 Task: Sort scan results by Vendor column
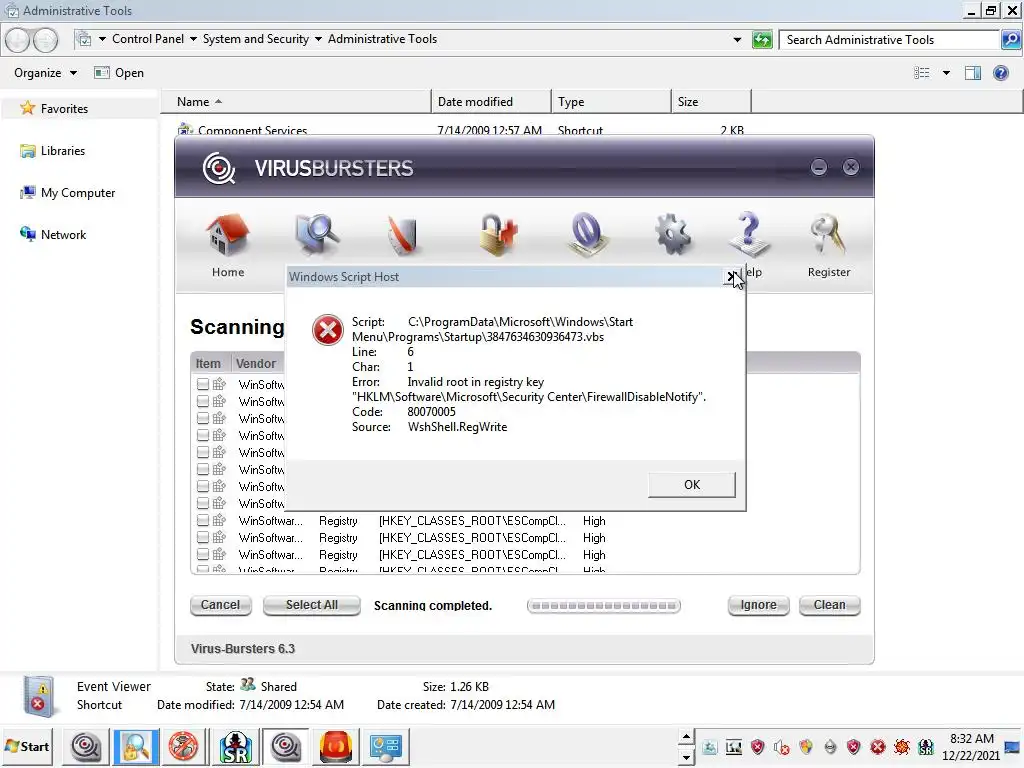(x=256, y=364)
